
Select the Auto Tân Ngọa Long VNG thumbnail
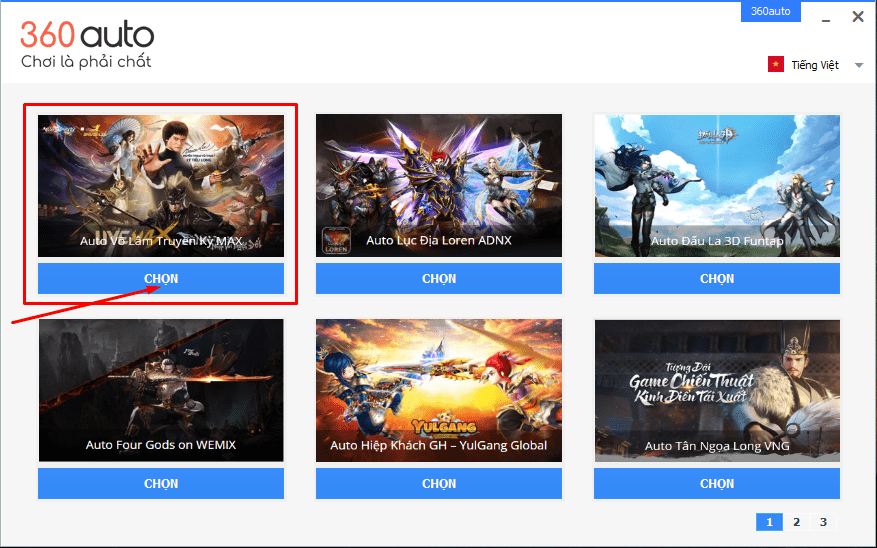[x=717, y=390]
